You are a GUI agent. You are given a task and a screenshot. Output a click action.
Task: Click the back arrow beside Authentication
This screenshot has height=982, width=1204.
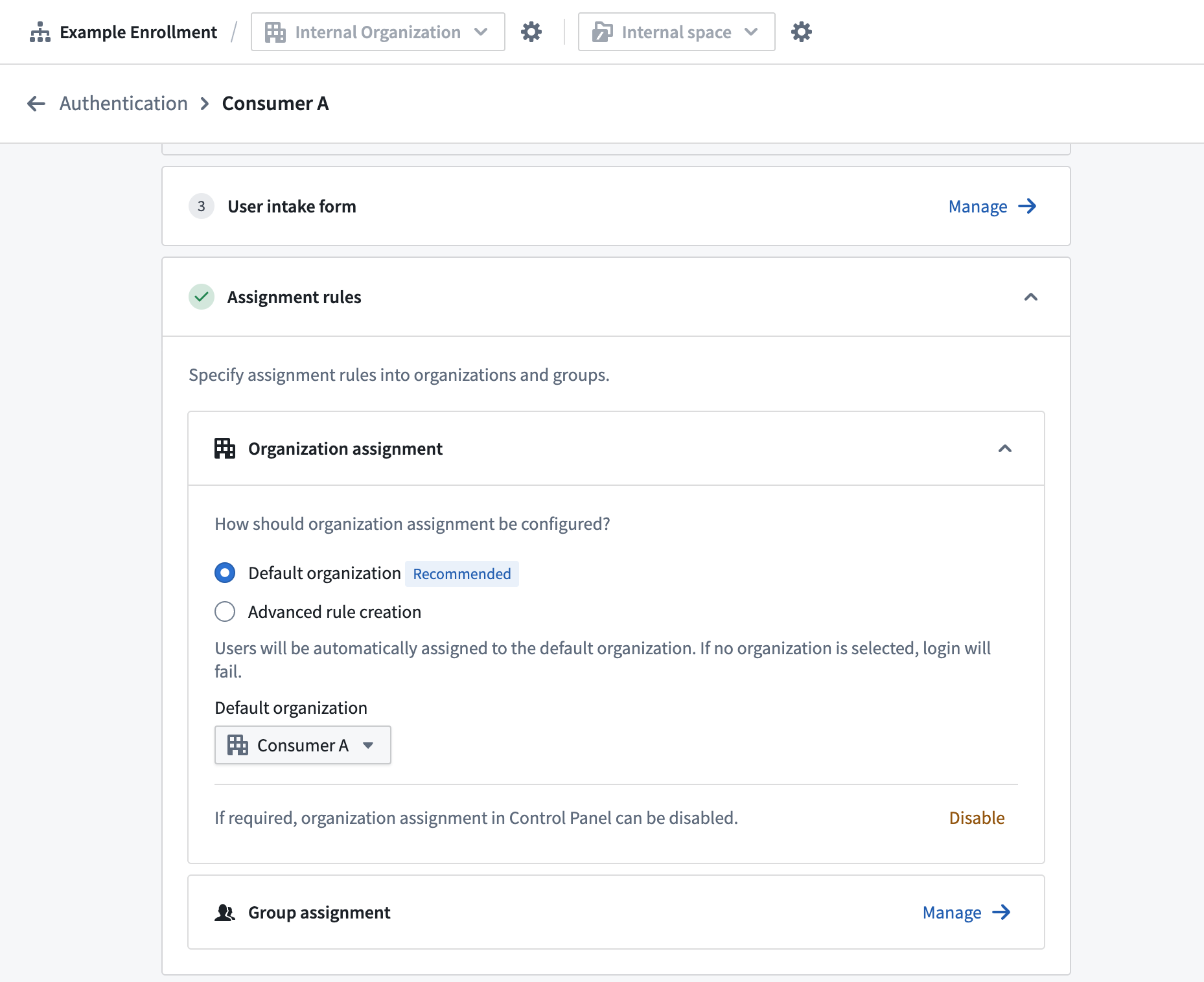[36, 104]
